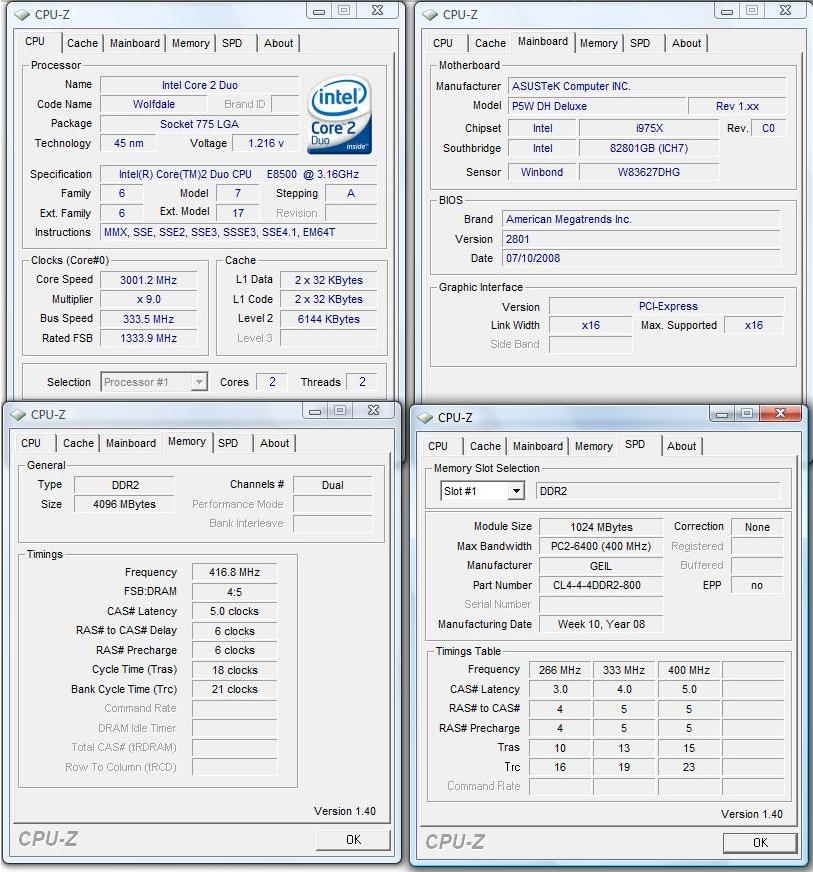This screenshot has height=872, width=813.
Task: Click the P5W DH Deluxe model field
Action: pos(597,106)
